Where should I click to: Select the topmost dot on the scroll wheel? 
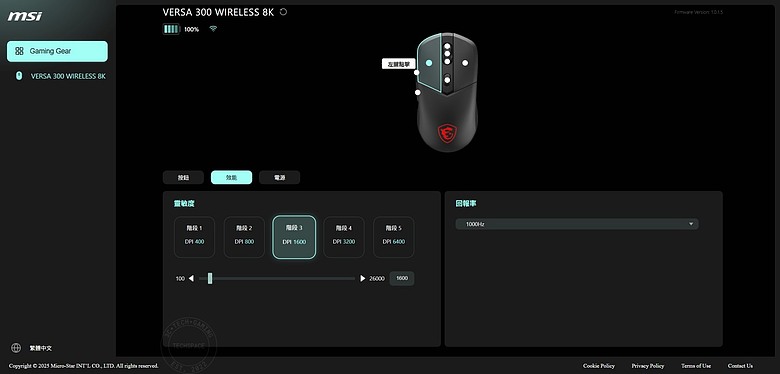pos(447,46)
